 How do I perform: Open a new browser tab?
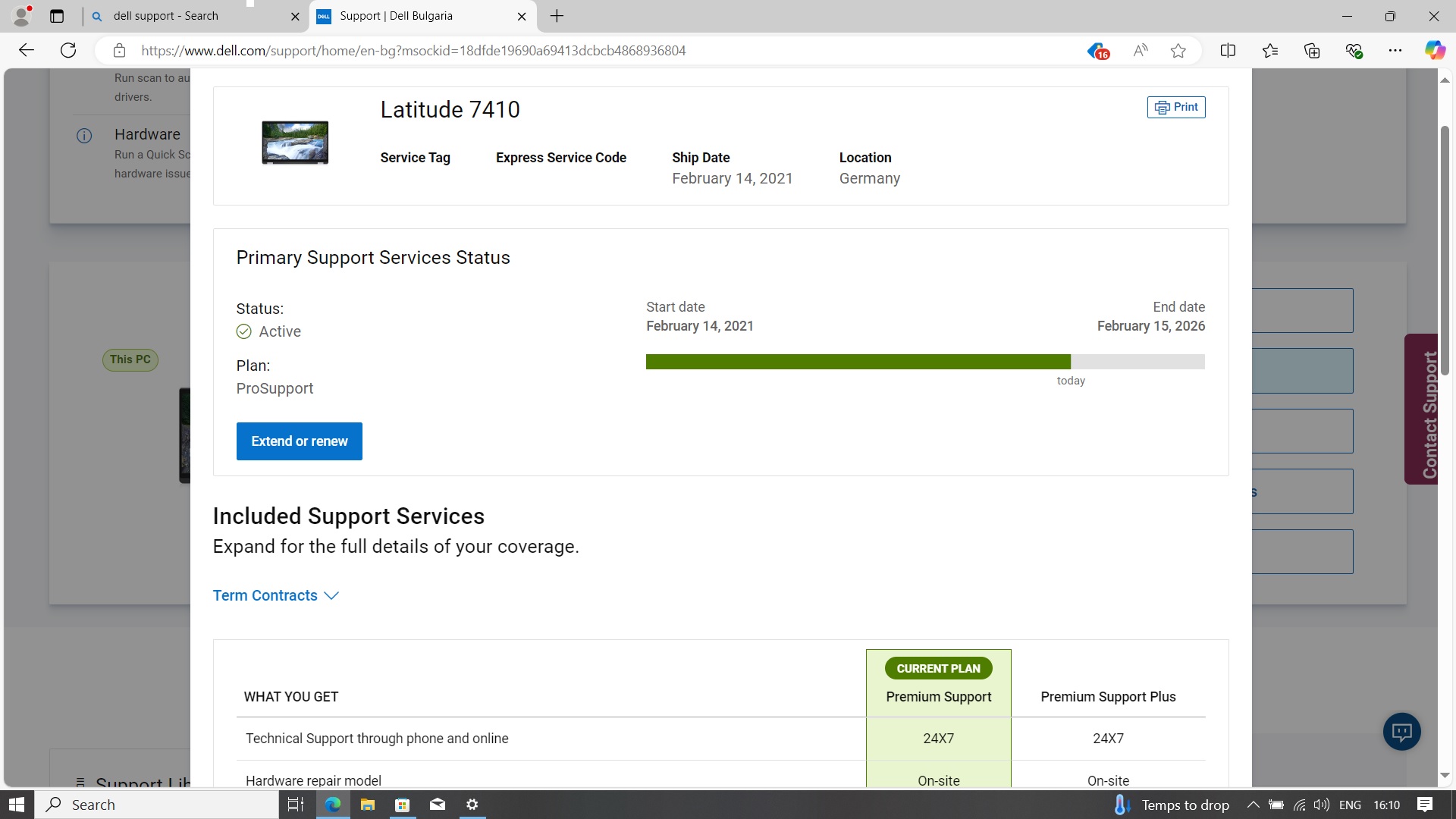click(x=557, y=16)
